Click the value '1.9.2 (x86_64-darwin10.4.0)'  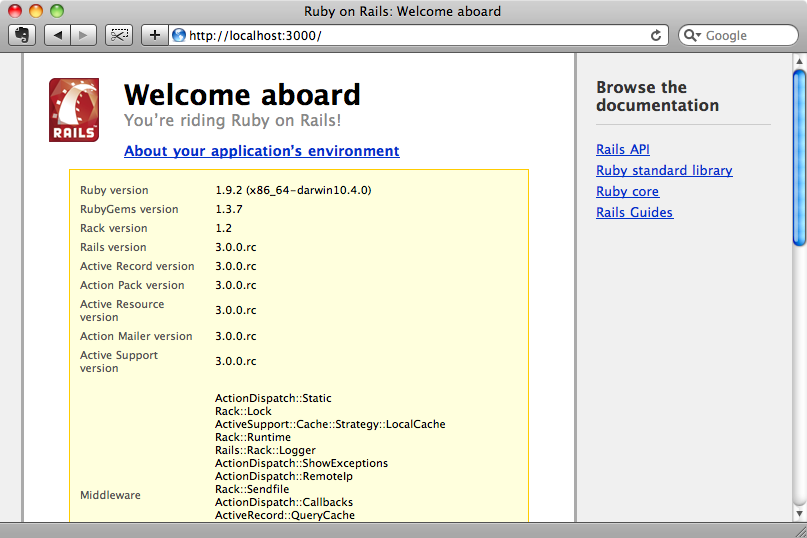[293, 190]
